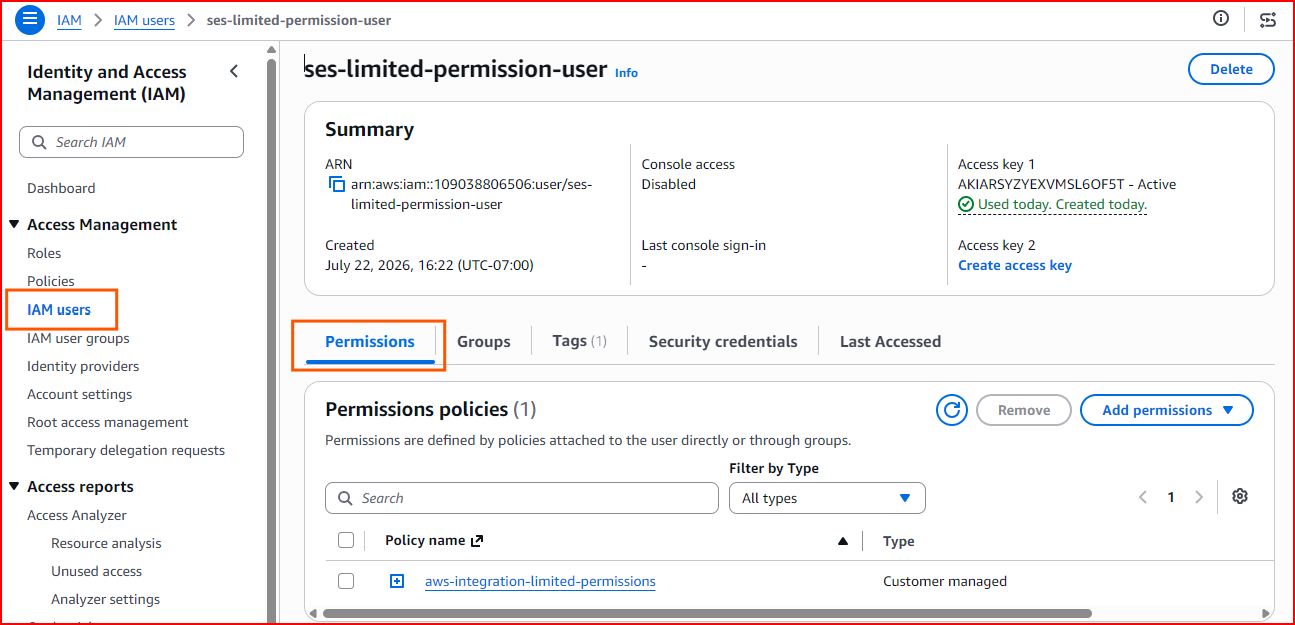The height and width of the screenshot is (625, 1295).
Task: Go to previous page of policies
Action: [1143, 497]
